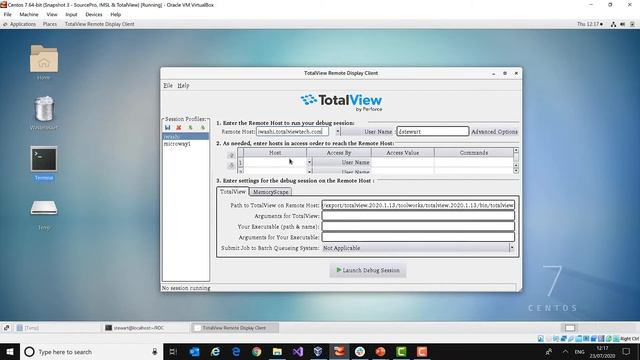Image resolution: width=640 pixels, height=360 pixels.
Task: Click the red X delete profile icon
Action: [x=179, y=128]
